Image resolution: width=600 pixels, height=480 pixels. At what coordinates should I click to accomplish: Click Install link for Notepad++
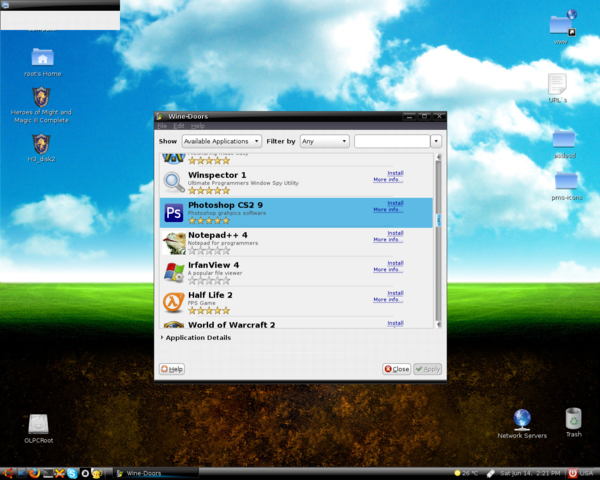[395, 233]
